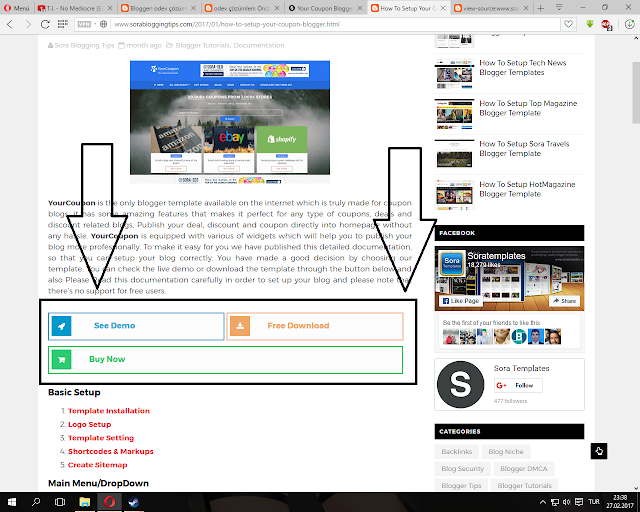The width and height of the screenshot is (640, 512).
Task: Open the green download arrow extension
Action: point(590,24)
